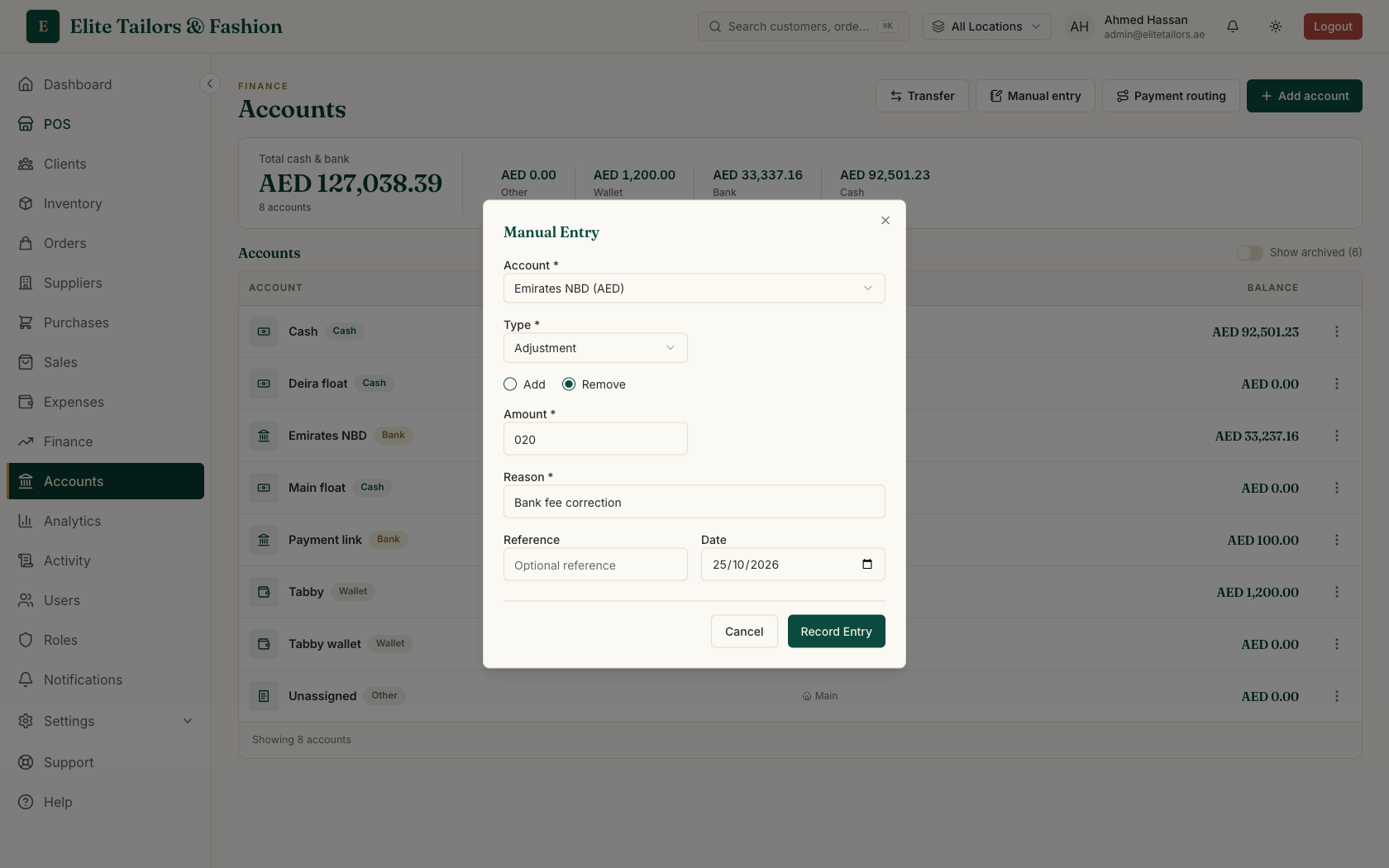This screenshot has height=868, width=1389.
Task: Expand the Settings sidebar section
Action: click(106, 721)
